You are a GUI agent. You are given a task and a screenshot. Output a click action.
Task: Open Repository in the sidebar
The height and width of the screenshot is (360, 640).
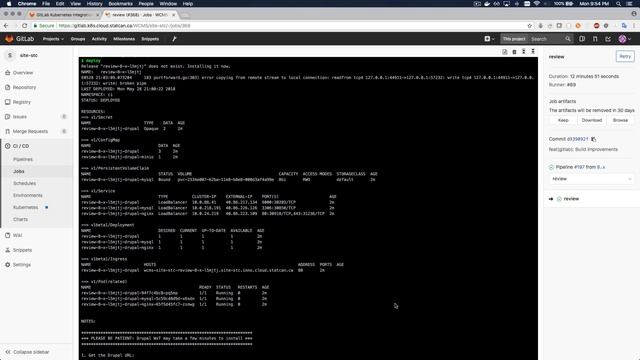(24, 87)
